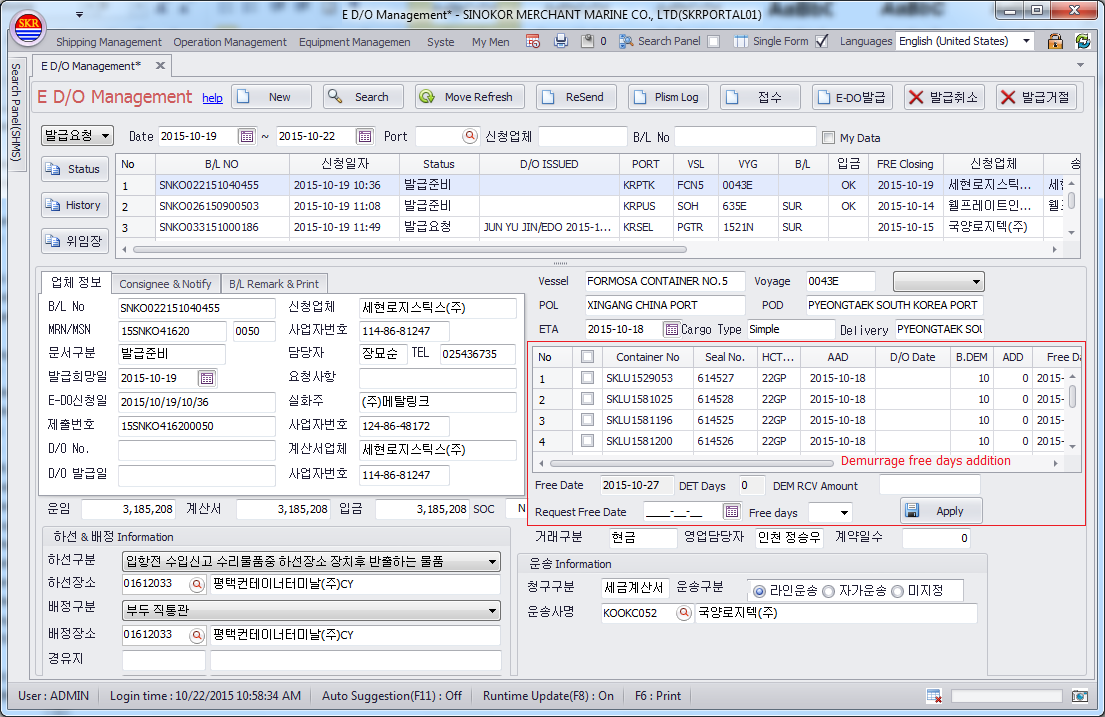
Task: Toggle the Search Panel checkbox
Action: (x=713, y=42)
